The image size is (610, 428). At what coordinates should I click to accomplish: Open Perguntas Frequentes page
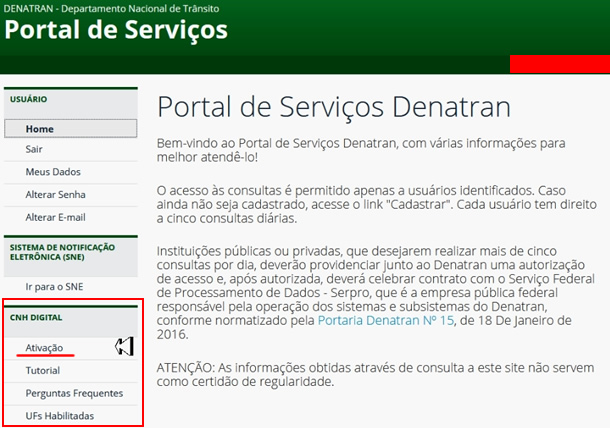pyautogui.click(x=74, y=393)
